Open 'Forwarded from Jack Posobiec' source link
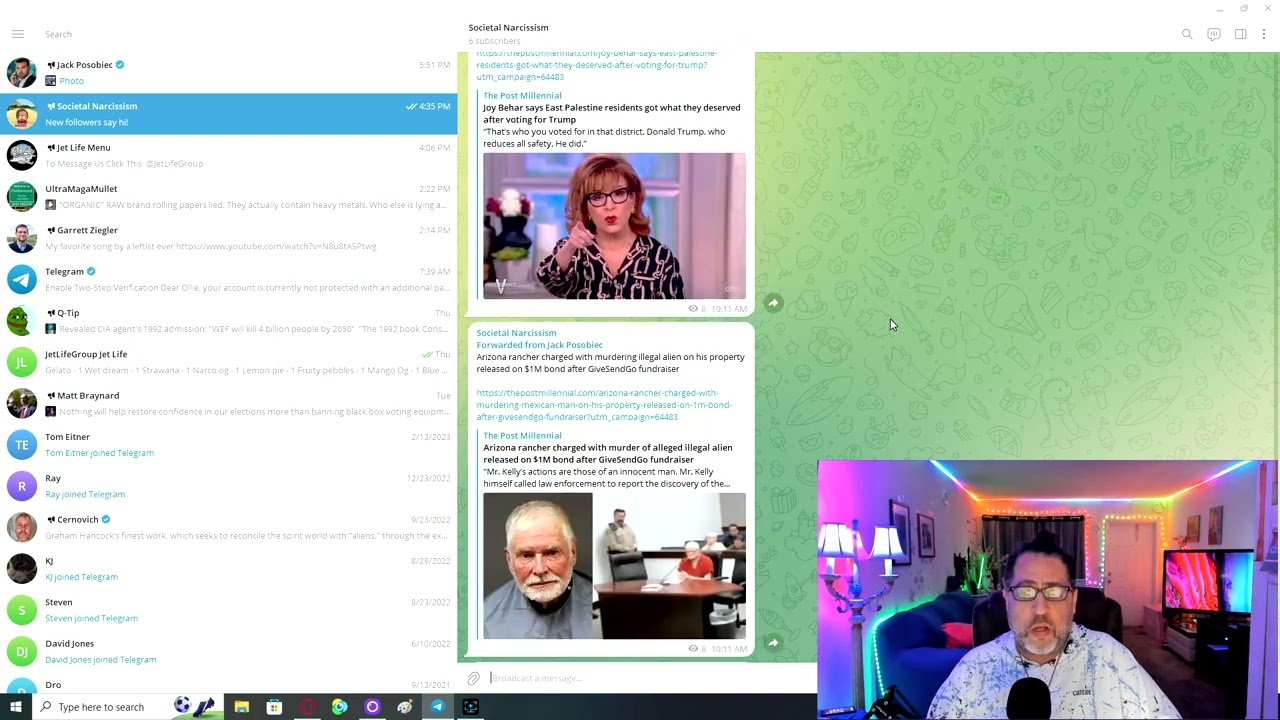 point(539,345)
